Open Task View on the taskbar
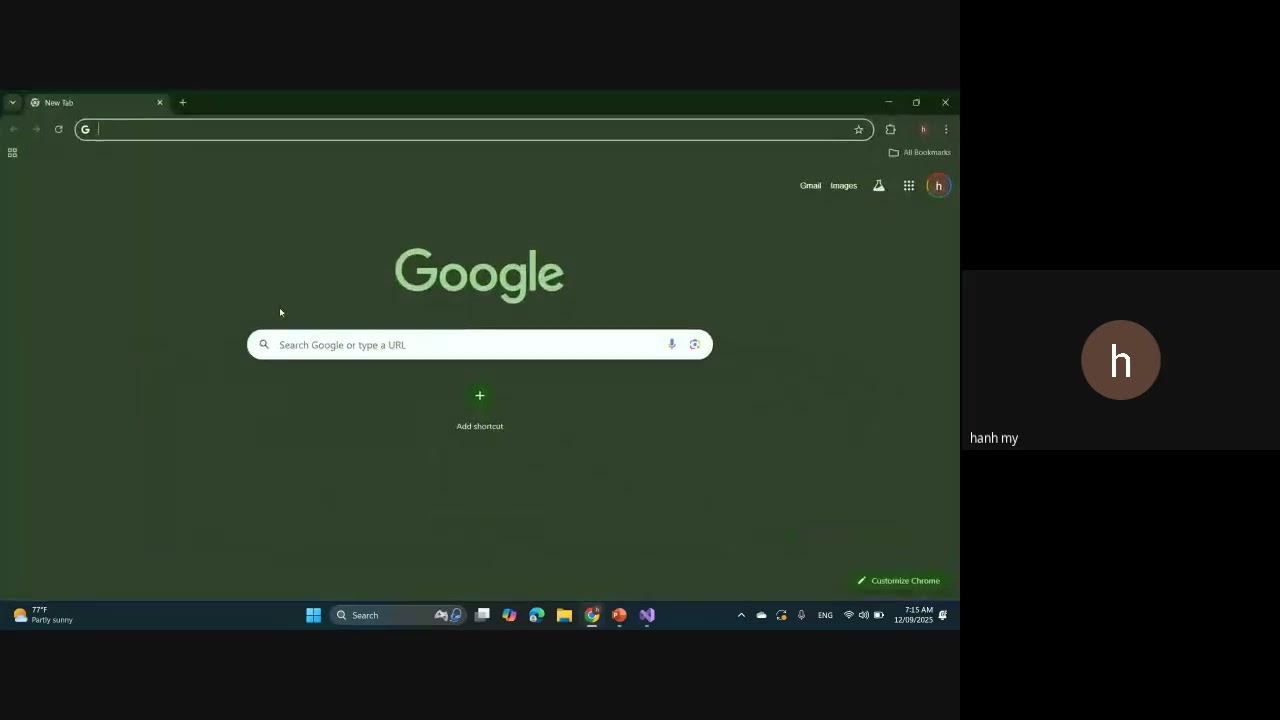The image size is (1280, 720). tap(482, 615)
